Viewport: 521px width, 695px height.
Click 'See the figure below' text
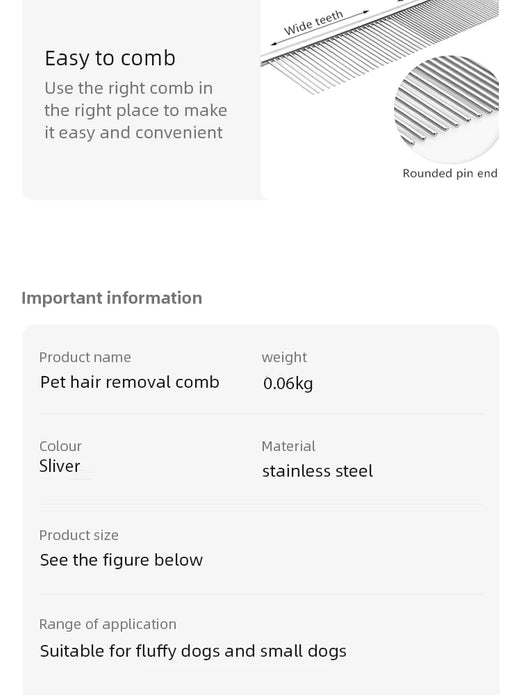pos(121,560)
